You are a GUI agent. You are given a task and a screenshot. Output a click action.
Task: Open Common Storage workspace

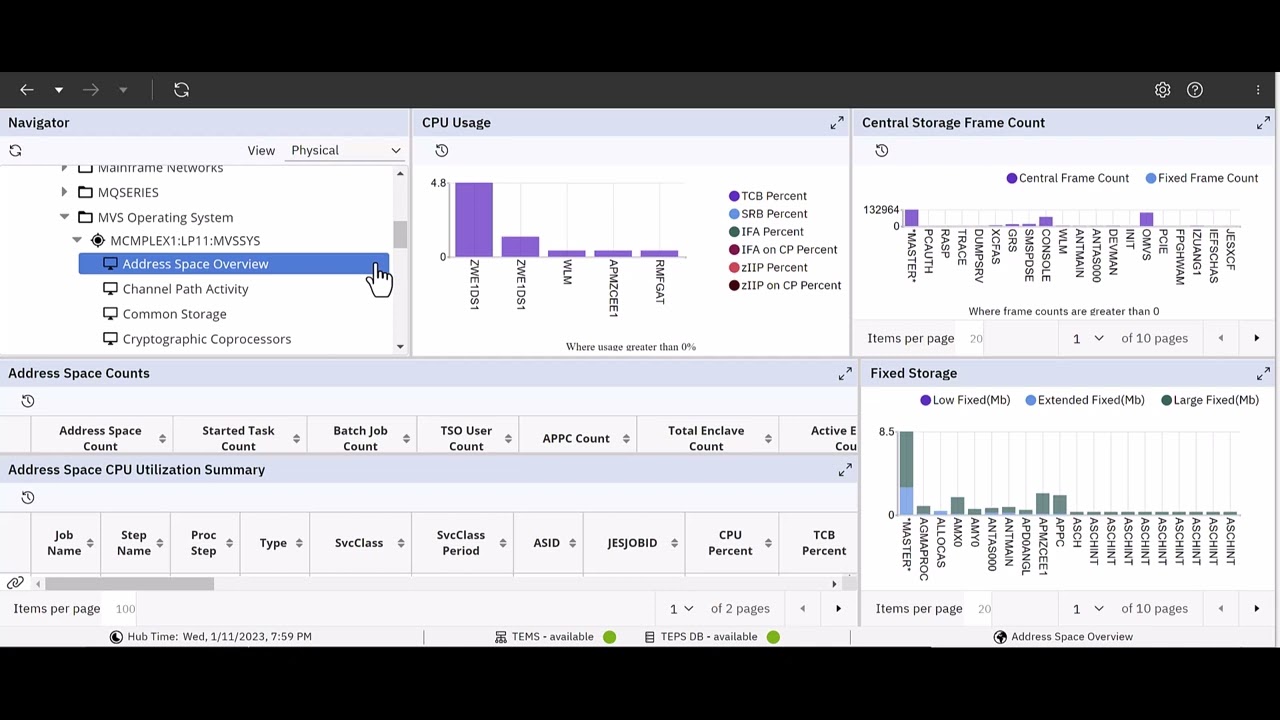(174, 314)
